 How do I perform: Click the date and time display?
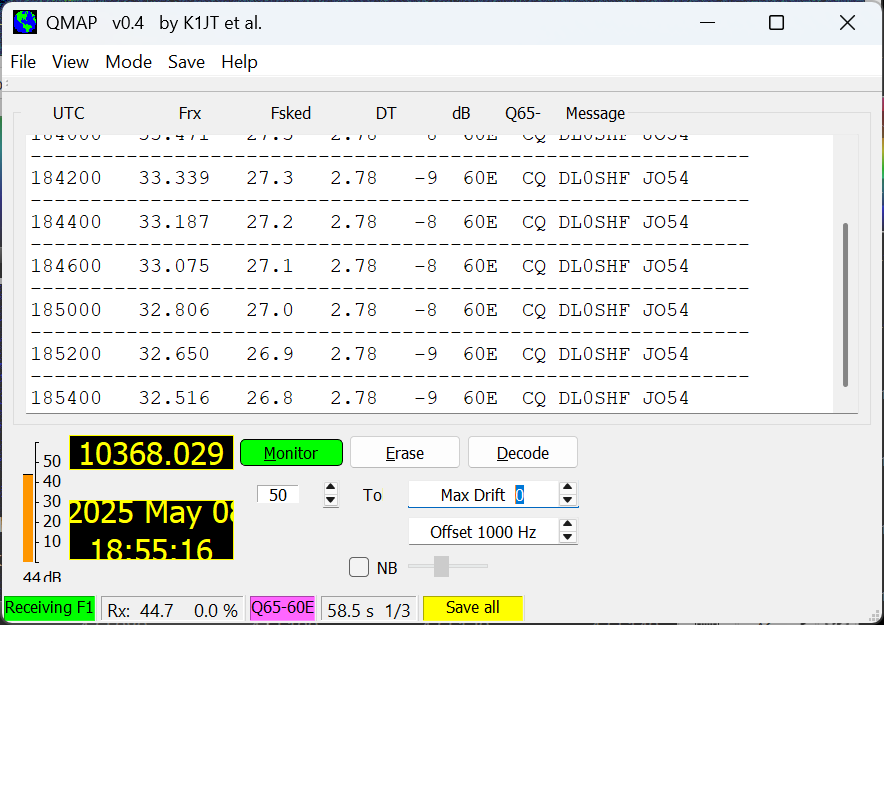click(151, 530)
